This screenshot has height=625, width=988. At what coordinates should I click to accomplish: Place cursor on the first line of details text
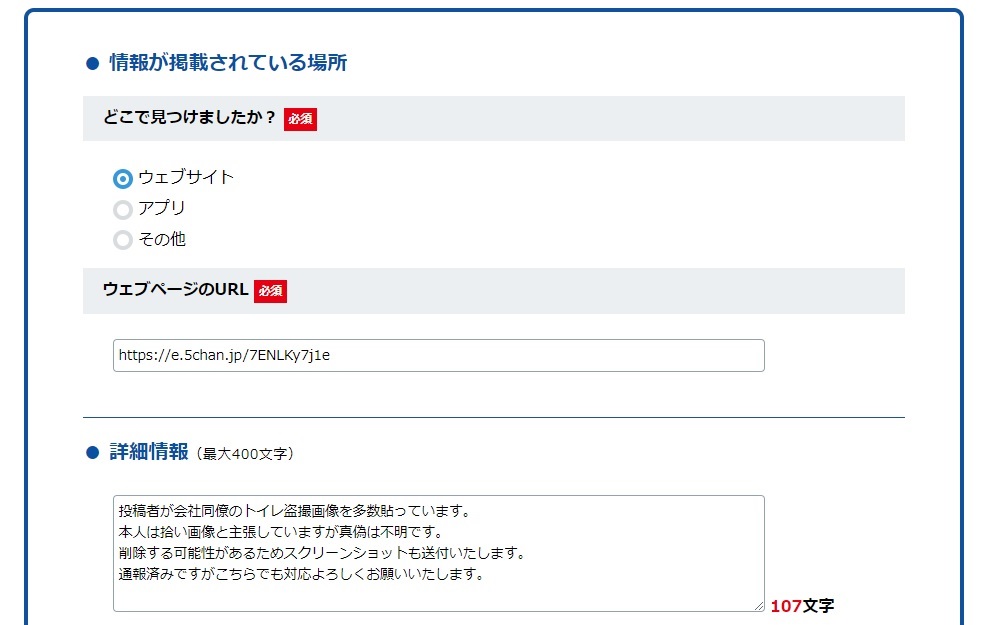coord(300,512)
